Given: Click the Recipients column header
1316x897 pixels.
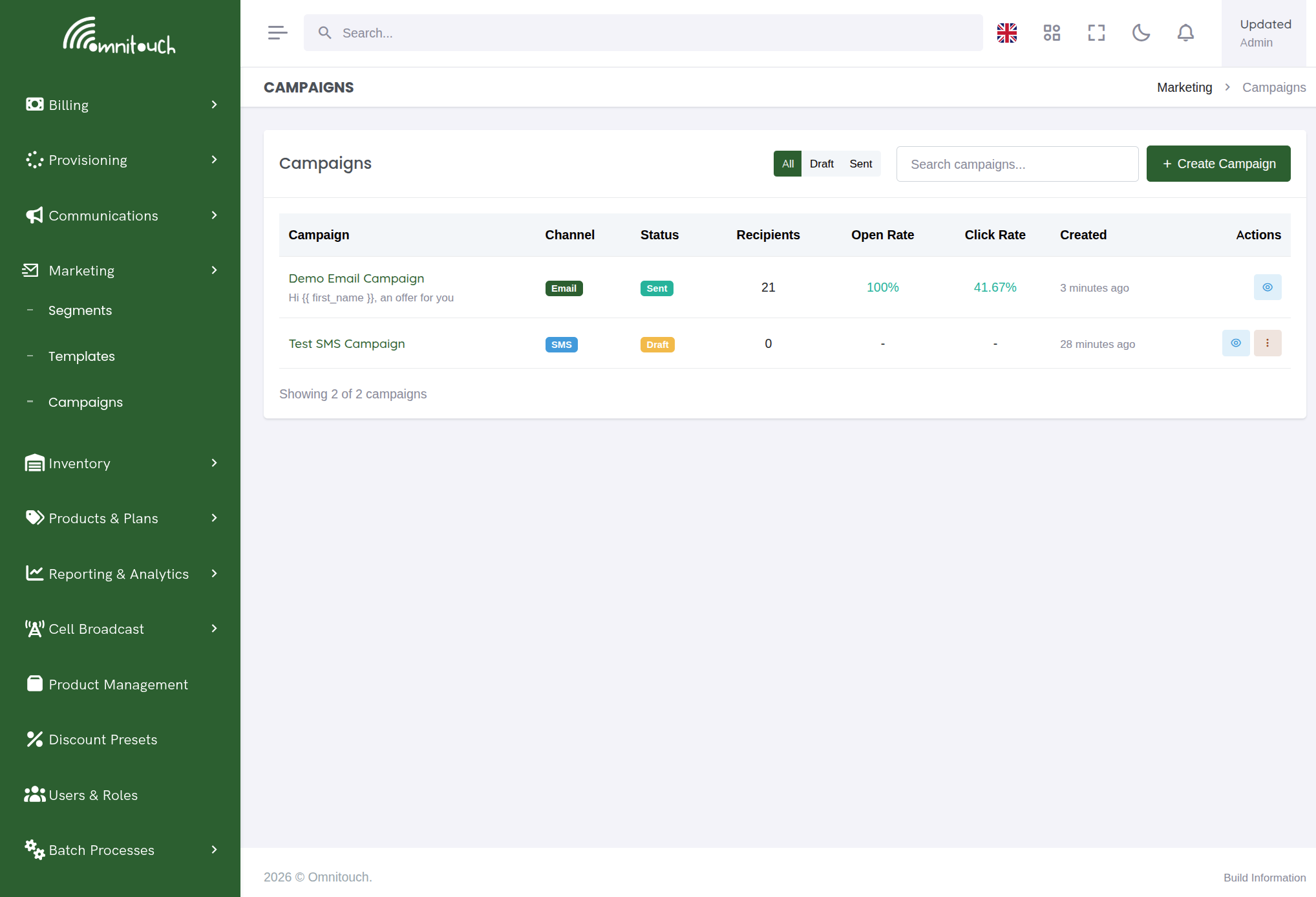Looking at the screenshot, I should pyautogui.click(x=768, y=235).
